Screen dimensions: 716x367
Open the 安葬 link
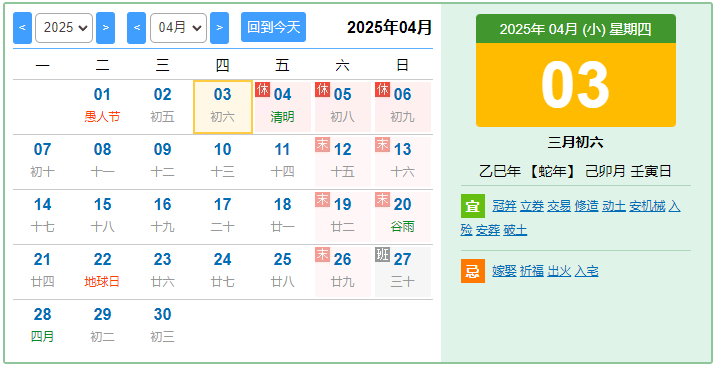tap(488, 230)
